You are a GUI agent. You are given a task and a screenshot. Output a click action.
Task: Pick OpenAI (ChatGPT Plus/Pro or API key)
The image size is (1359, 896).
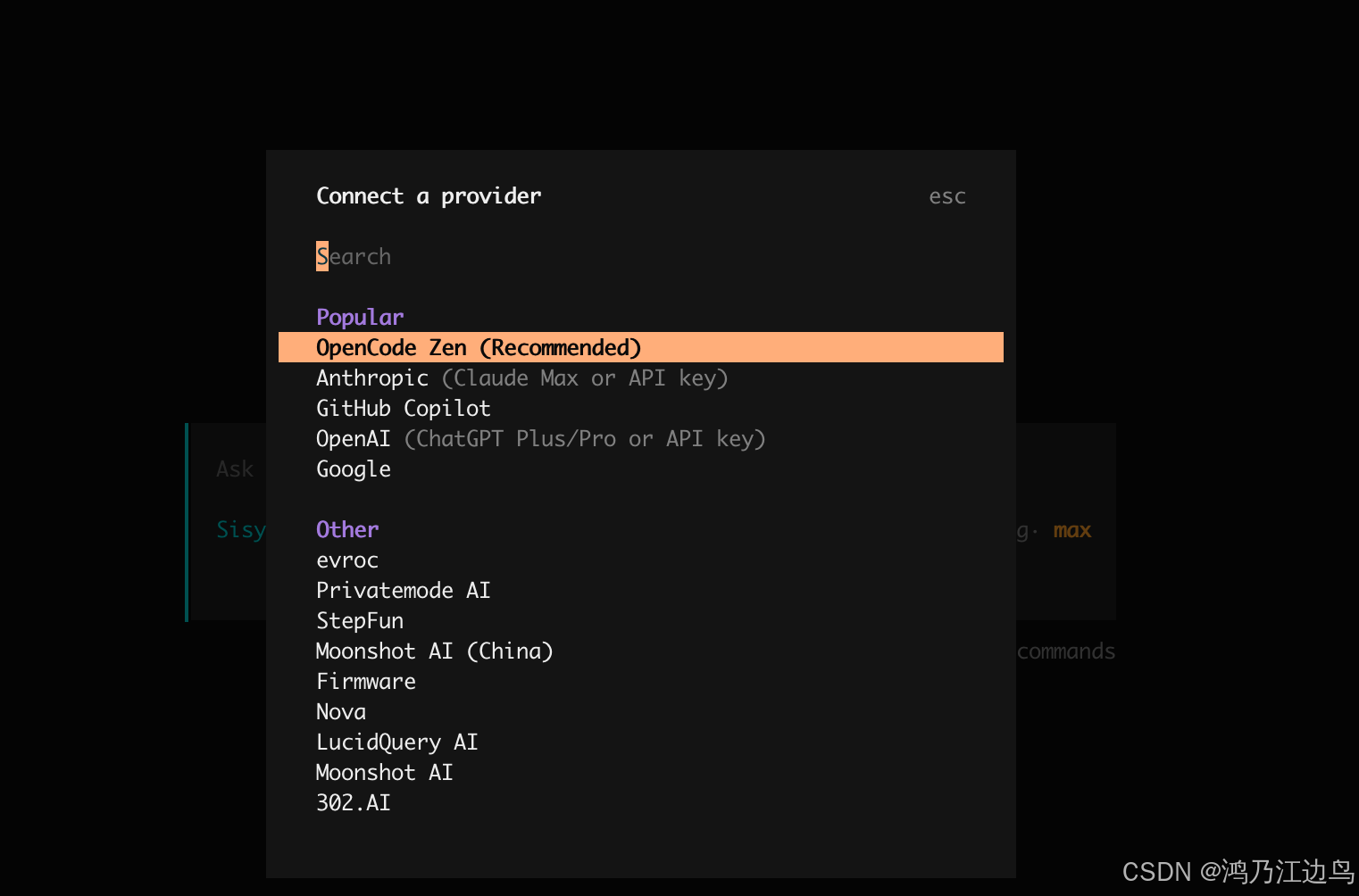click(x=640, y=438)
